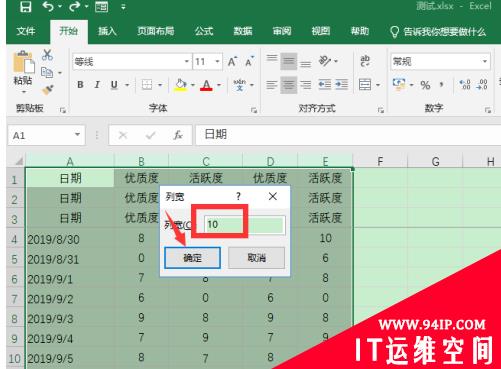The width and height of the screenshot is (501, 369).
Task: Confirm column width with 确定
Action: point(192,258)
